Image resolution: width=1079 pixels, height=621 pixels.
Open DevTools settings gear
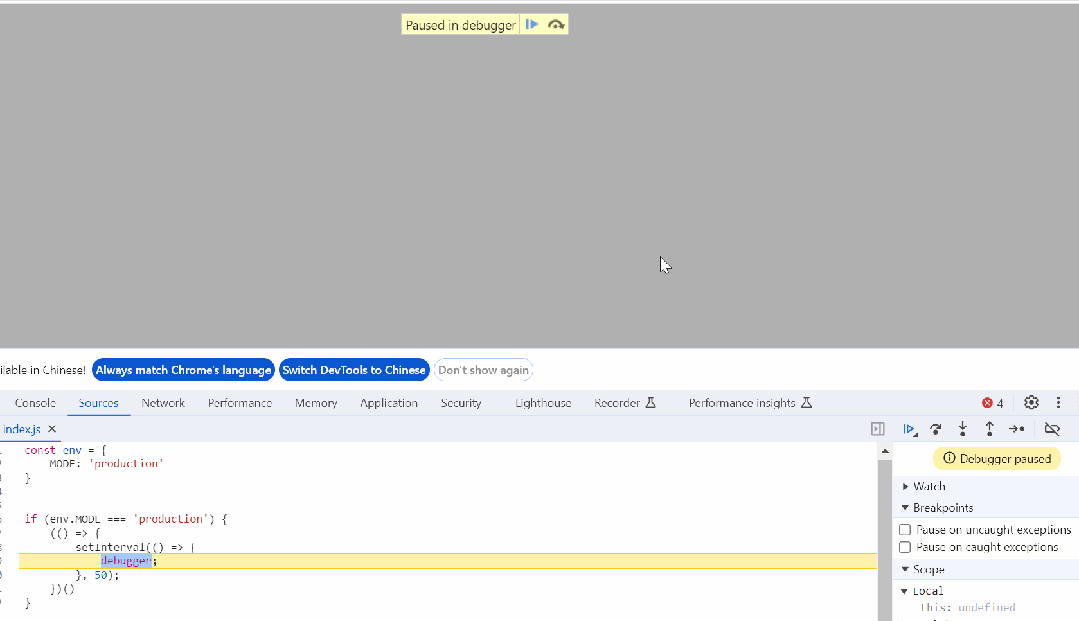click(1031, 403)
